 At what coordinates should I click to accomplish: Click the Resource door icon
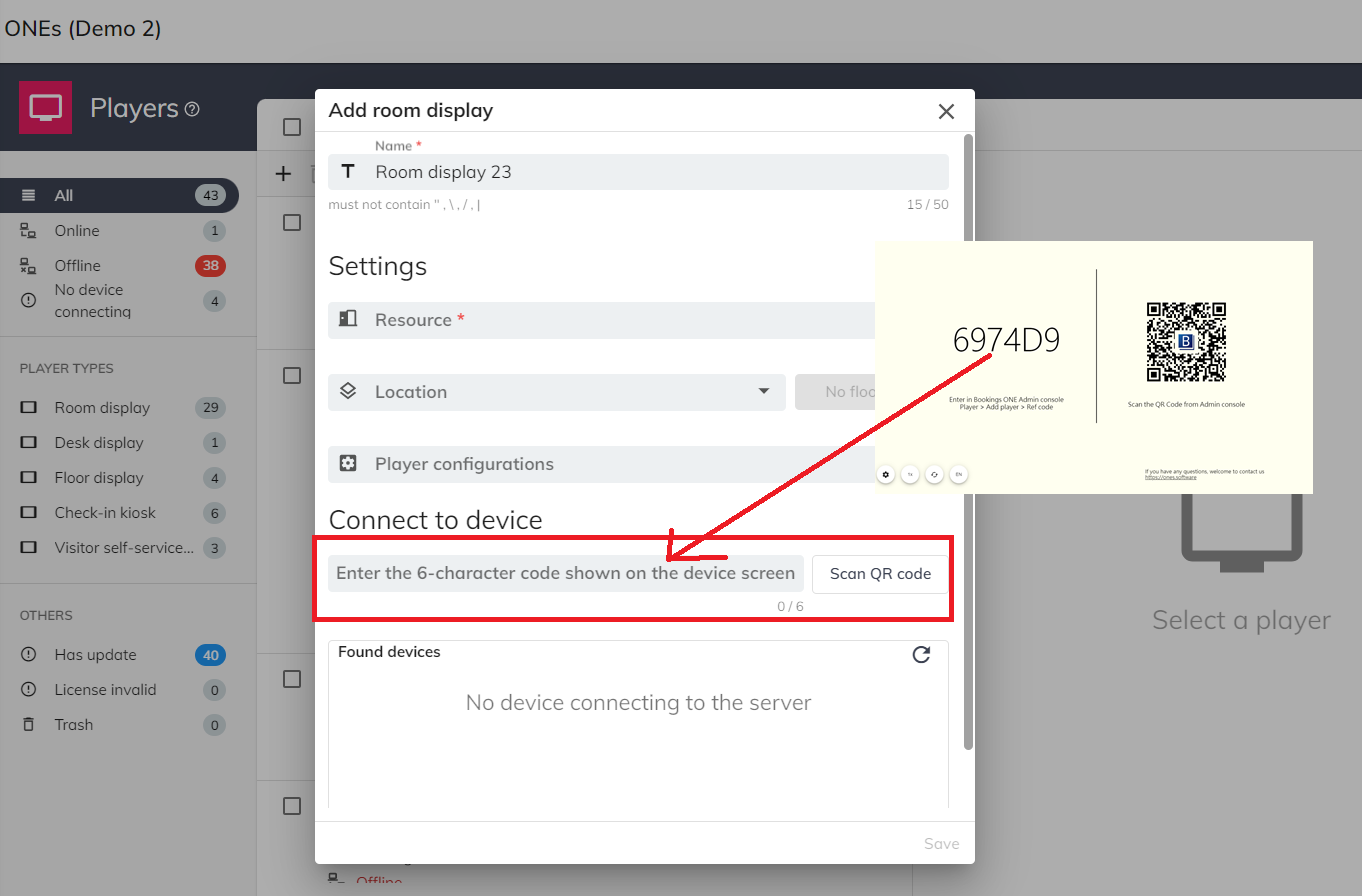(348, 319)
